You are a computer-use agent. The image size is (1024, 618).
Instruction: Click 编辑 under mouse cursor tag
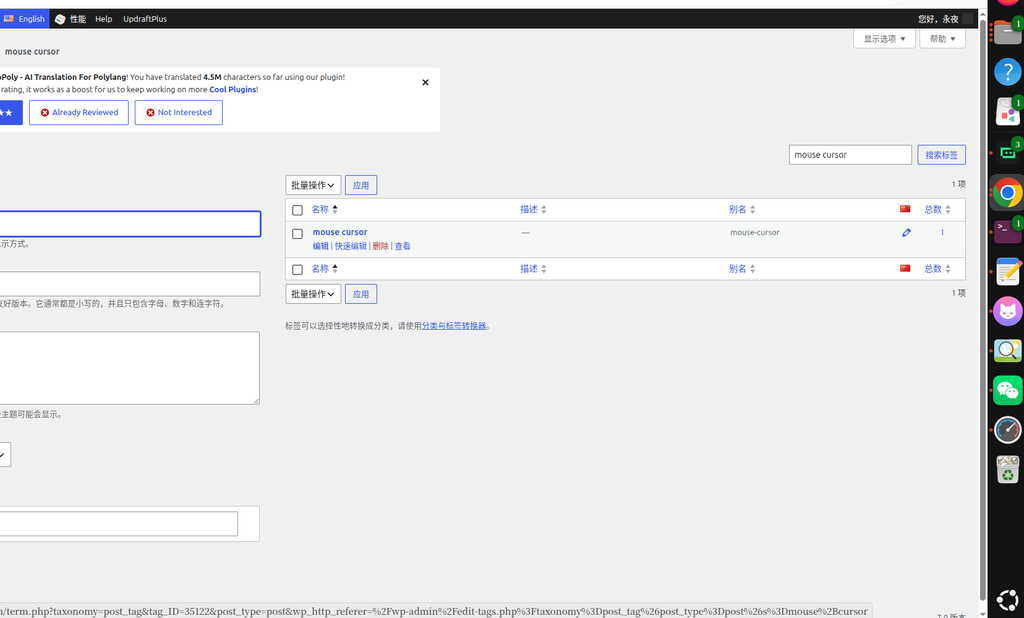pos(321,246)
